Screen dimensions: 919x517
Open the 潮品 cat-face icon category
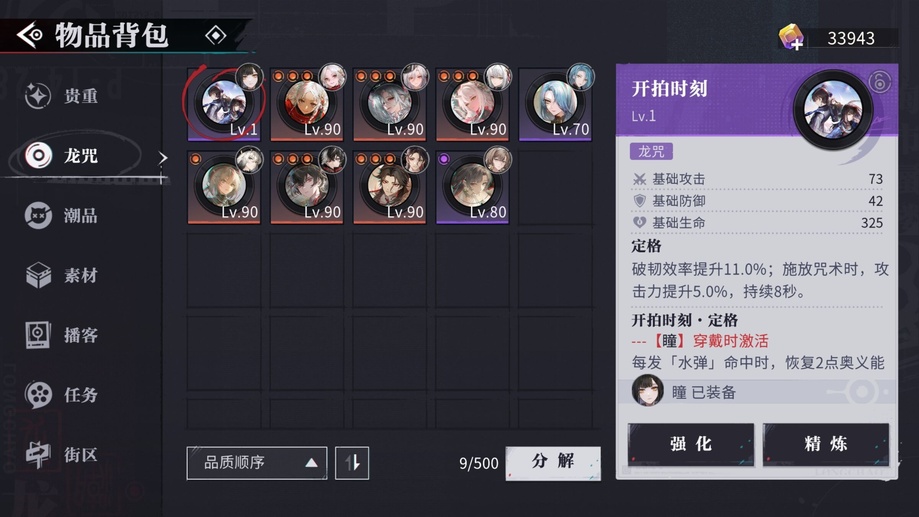click(x=62, y=216)
